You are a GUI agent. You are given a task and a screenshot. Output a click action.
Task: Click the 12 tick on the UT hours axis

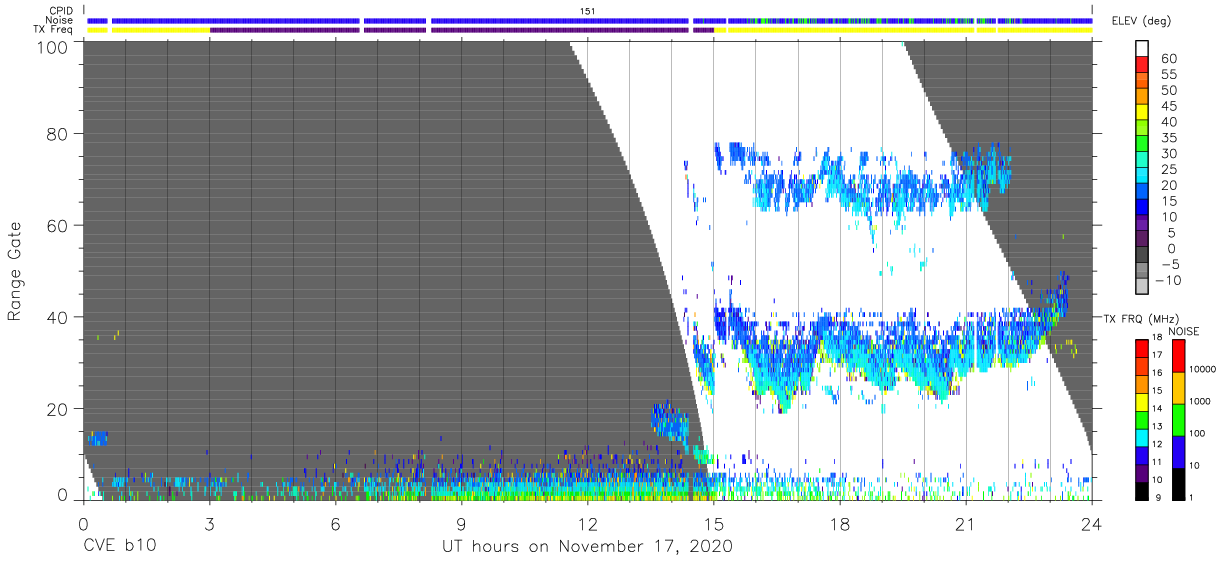click(588, 522)
